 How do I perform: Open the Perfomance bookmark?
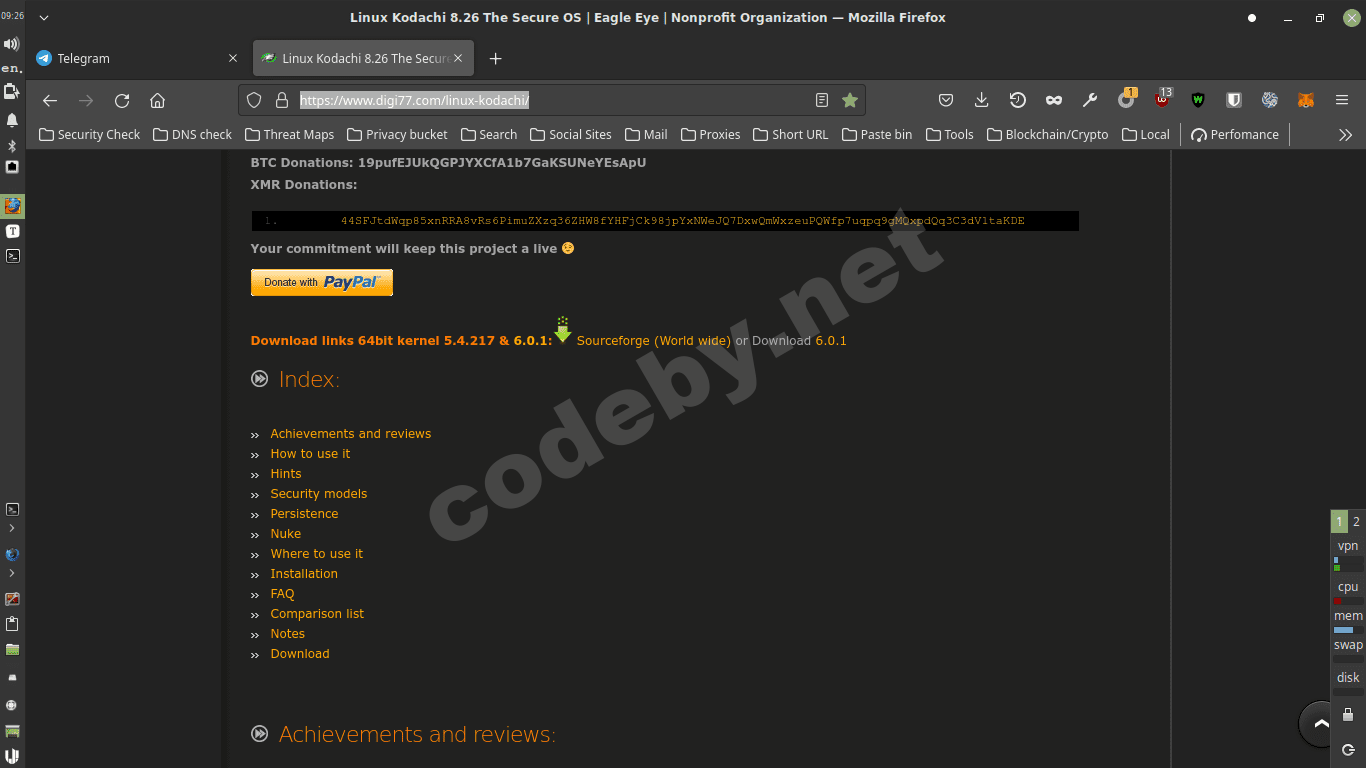(x=1235, y=135)
